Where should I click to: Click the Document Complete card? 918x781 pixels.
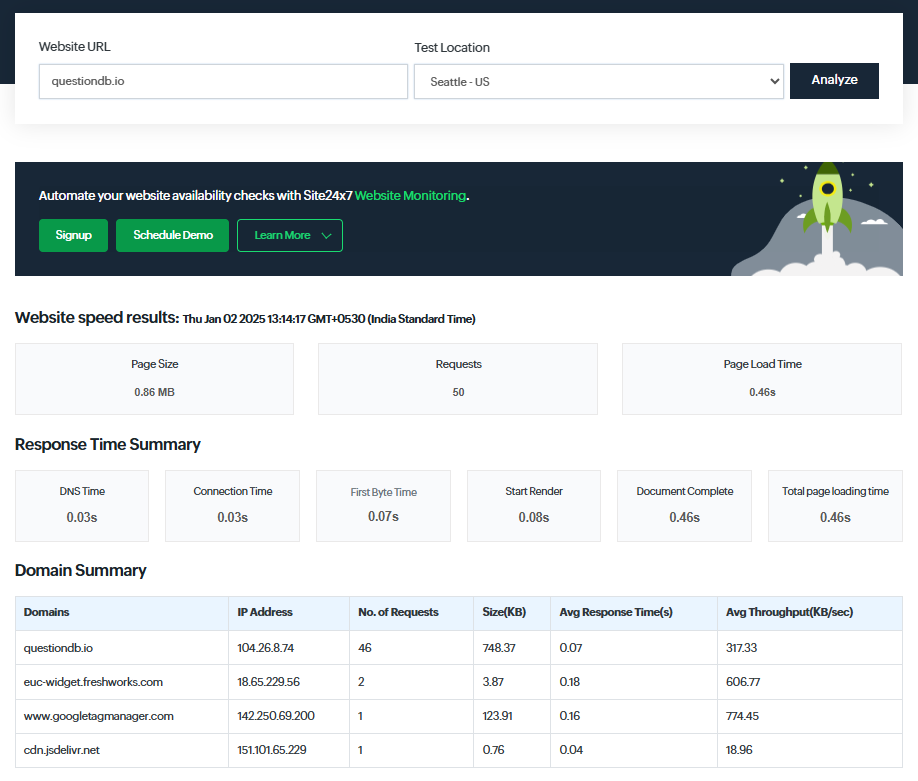(x=684, y=506)
